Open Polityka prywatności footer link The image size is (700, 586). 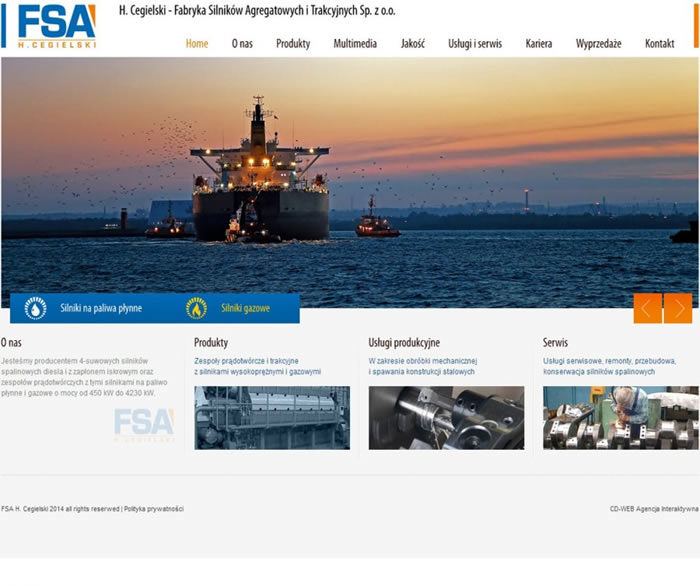(x=154, y=509)
